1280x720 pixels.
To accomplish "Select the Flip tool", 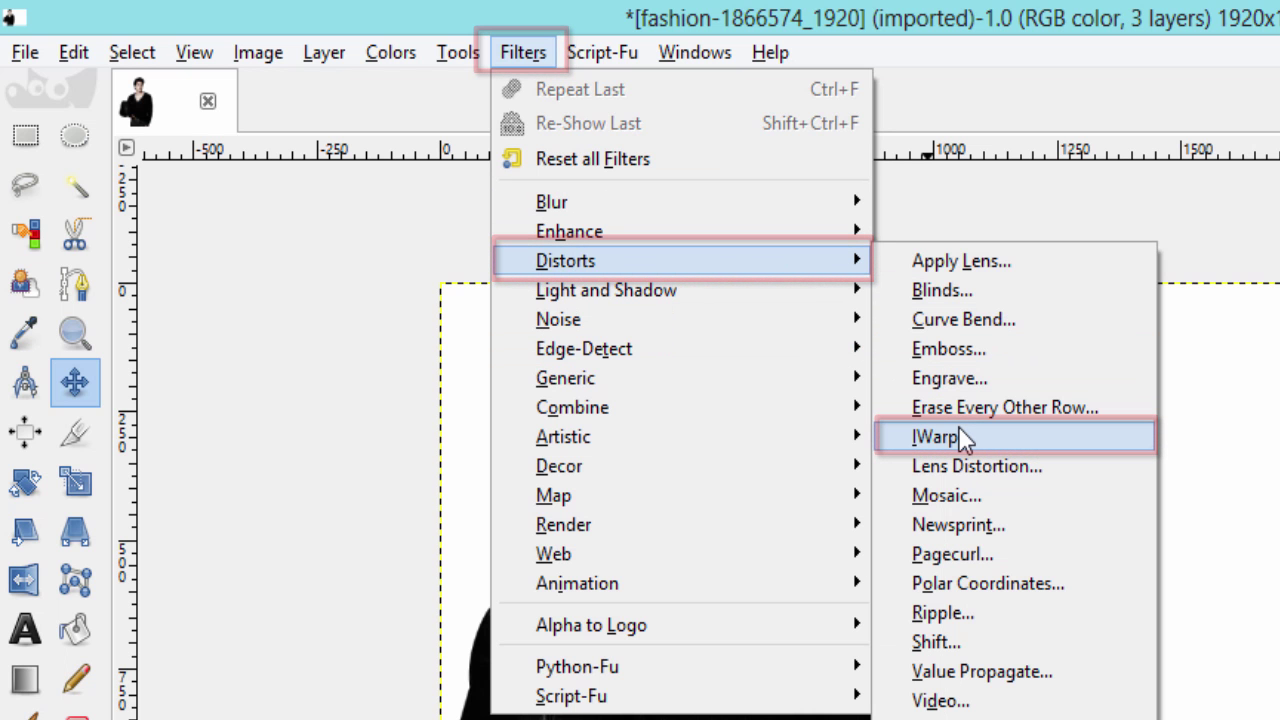I will tap(25, 580).
